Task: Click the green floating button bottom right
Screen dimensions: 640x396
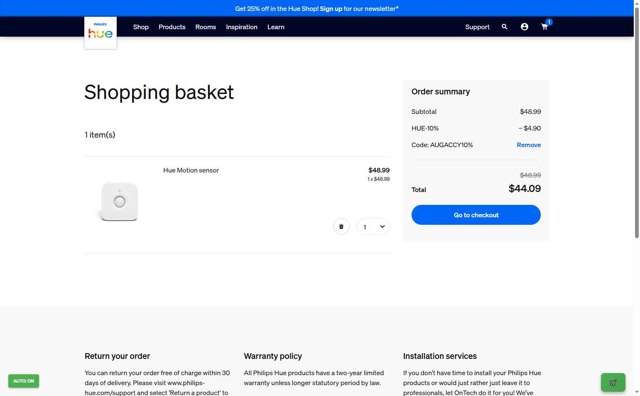Action: 613,383
